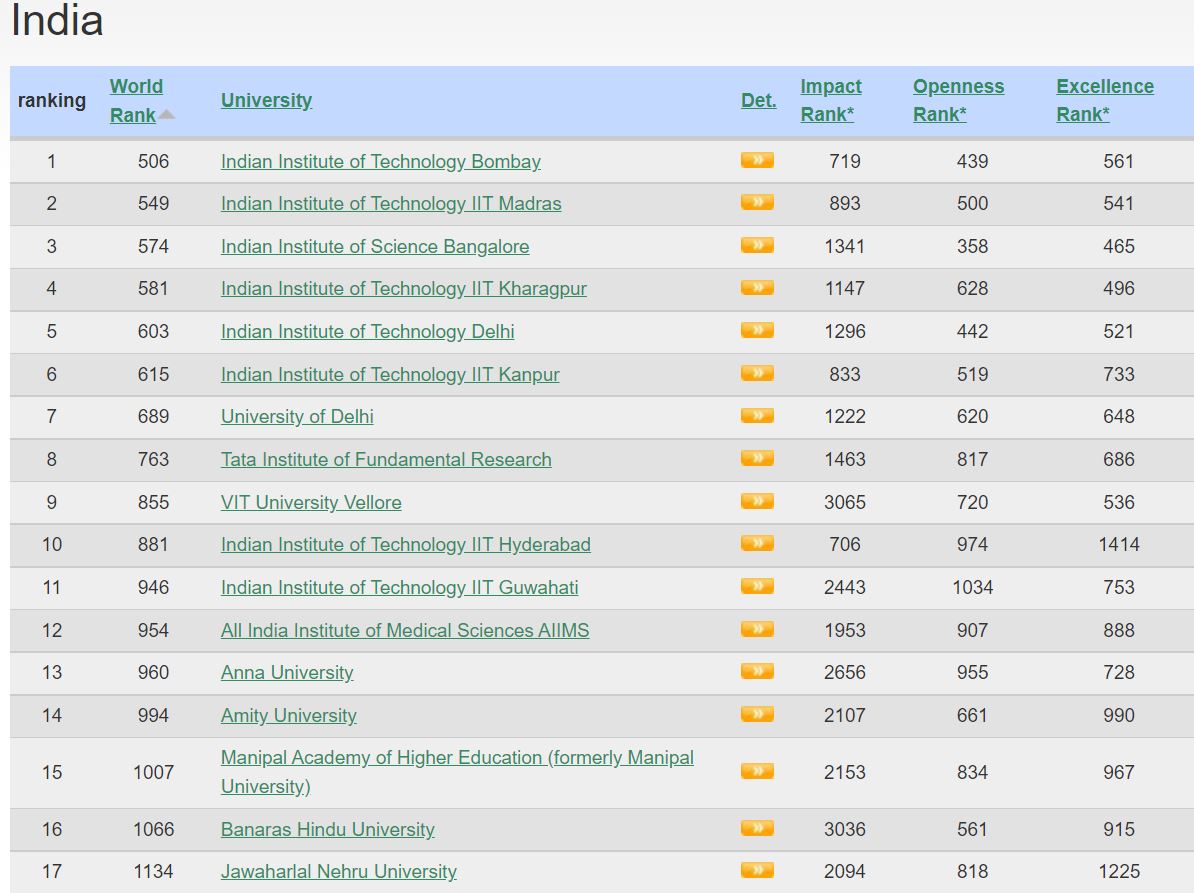
Task: Open details icon for Amity University
Action: (757, 714)
